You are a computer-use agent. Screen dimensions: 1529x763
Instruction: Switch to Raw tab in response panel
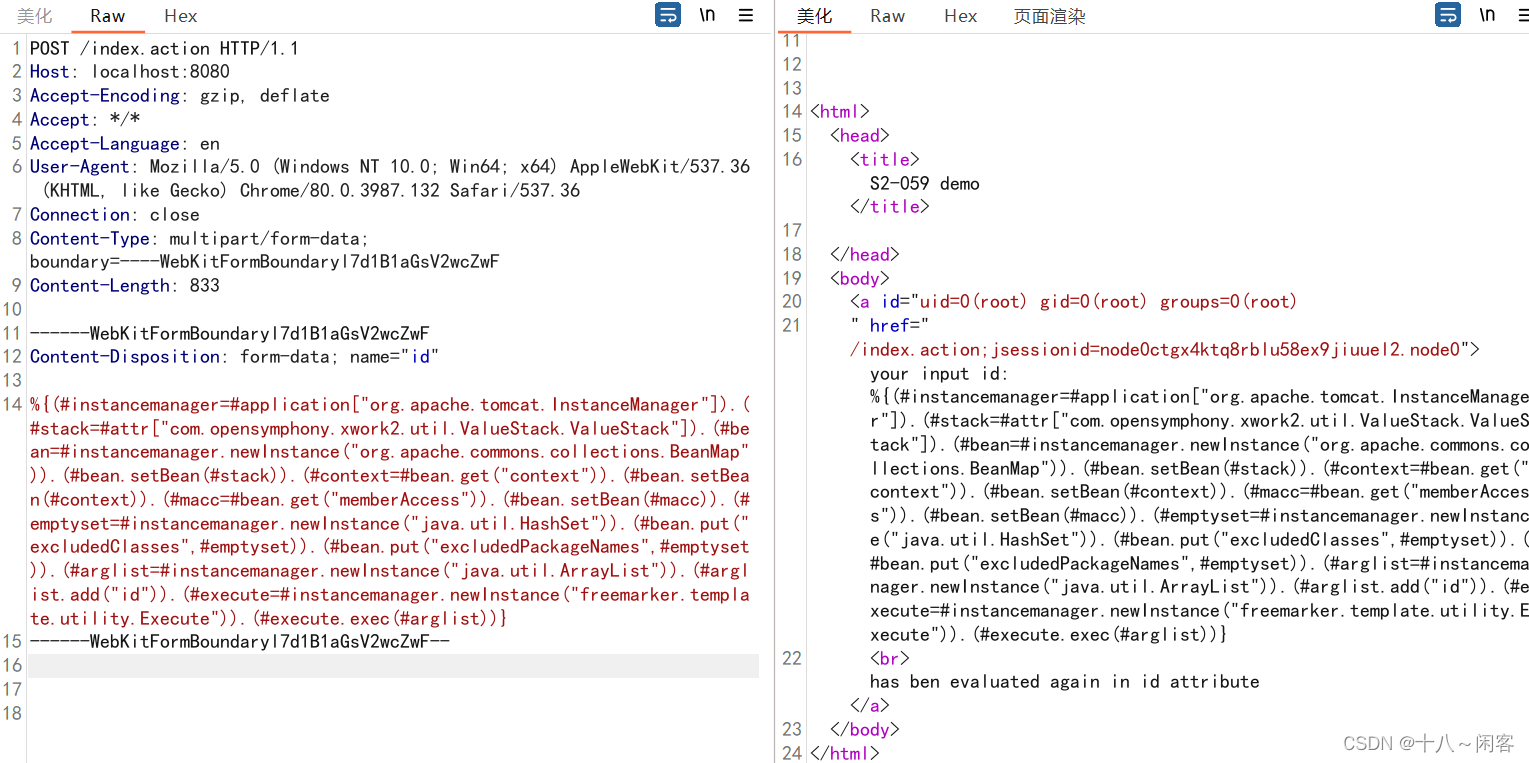coord(887,16)
